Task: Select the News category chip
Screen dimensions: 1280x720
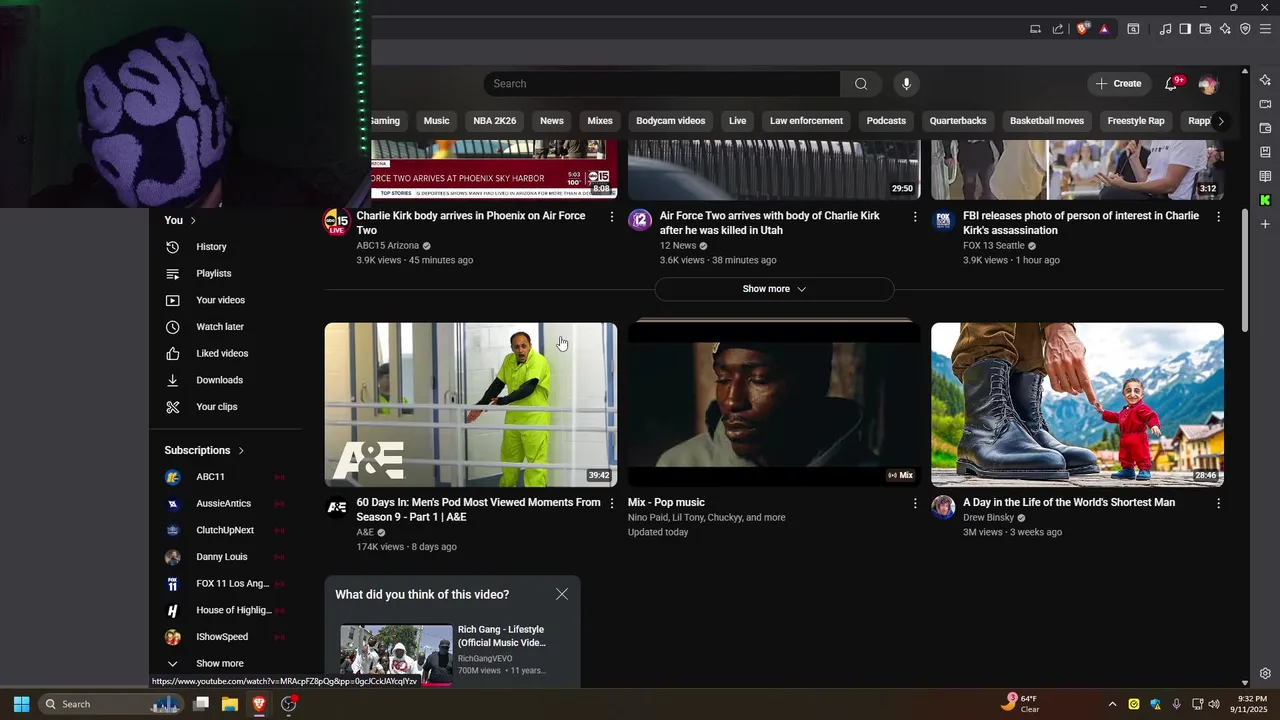Action: (x=552, y=121)
